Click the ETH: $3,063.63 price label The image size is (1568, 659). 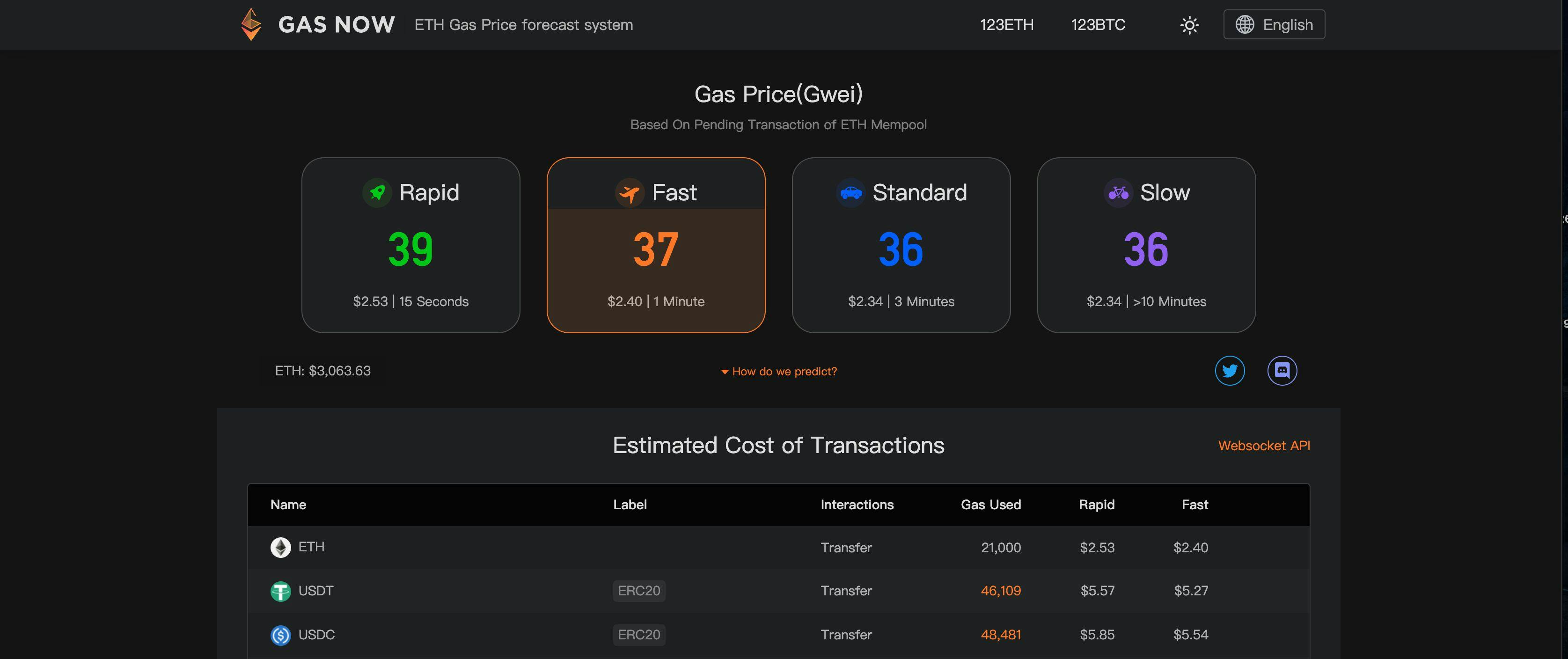click(x=322, y=370)
